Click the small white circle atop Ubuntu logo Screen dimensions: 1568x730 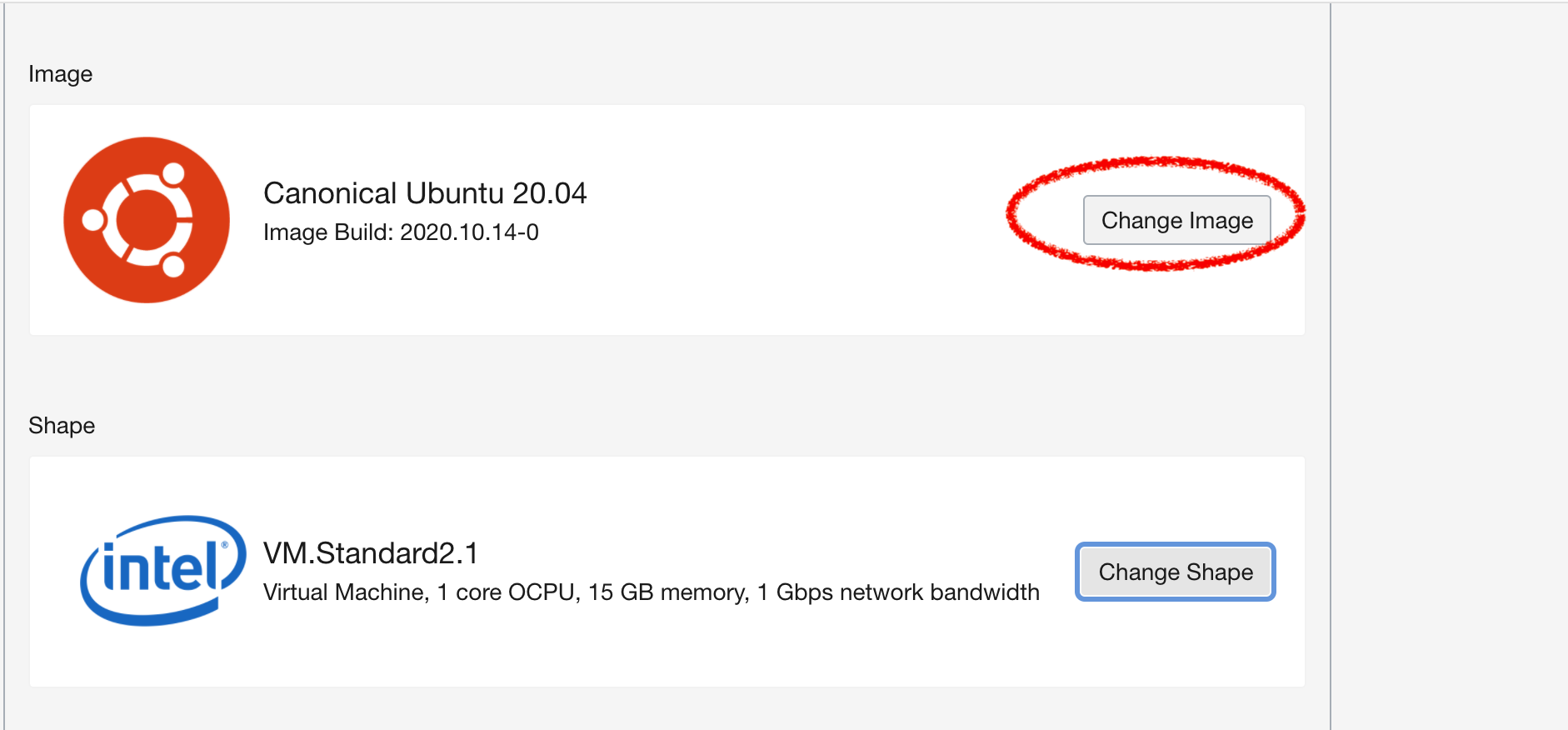coord(173,174)
